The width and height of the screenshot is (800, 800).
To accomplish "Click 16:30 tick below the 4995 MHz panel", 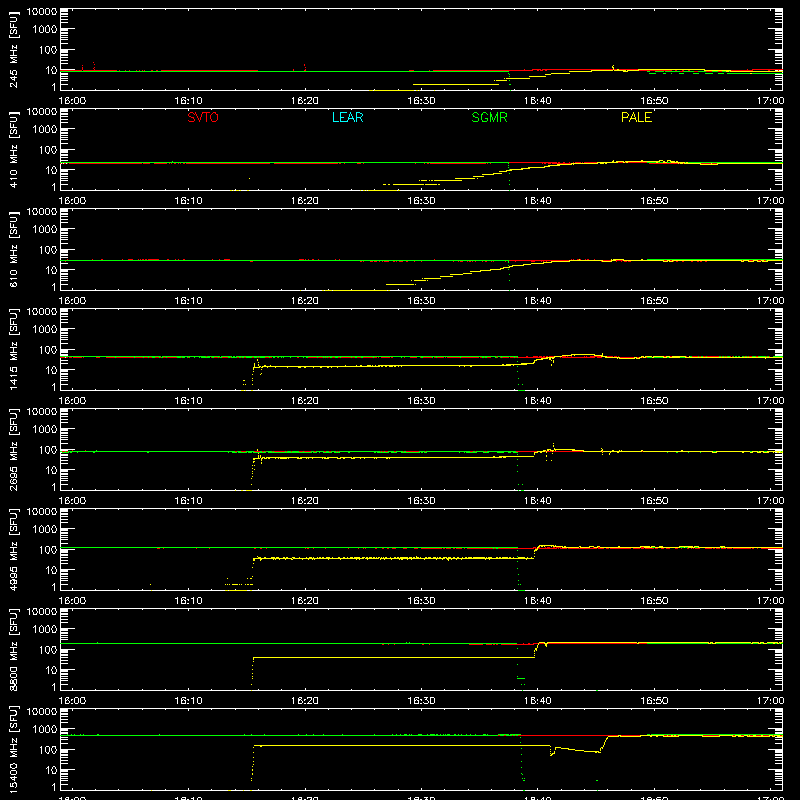I will pos(421,601).
